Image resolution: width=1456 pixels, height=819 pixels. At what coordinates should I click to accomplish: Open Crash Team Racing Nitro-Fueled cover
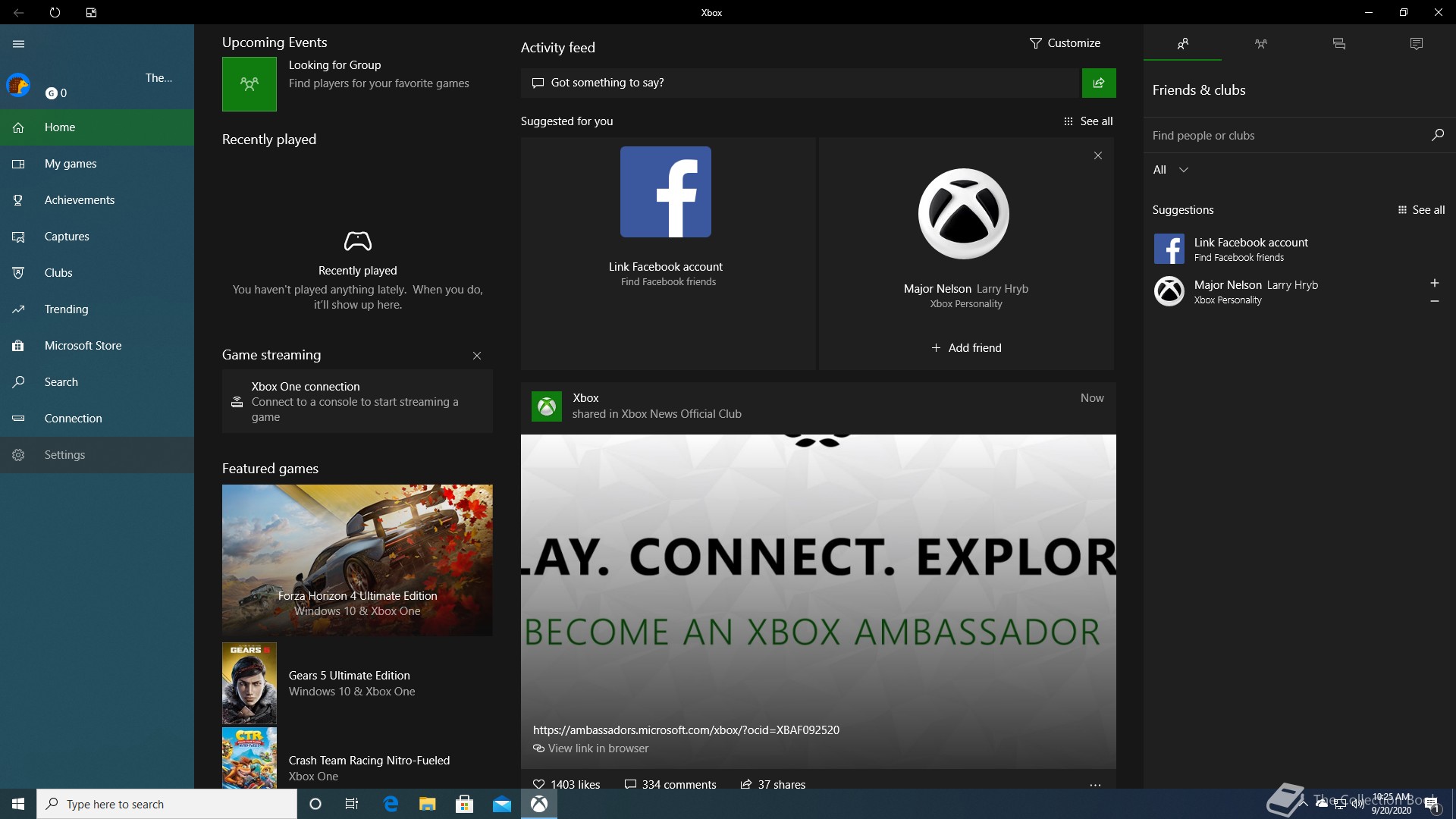tap(249, 758)
